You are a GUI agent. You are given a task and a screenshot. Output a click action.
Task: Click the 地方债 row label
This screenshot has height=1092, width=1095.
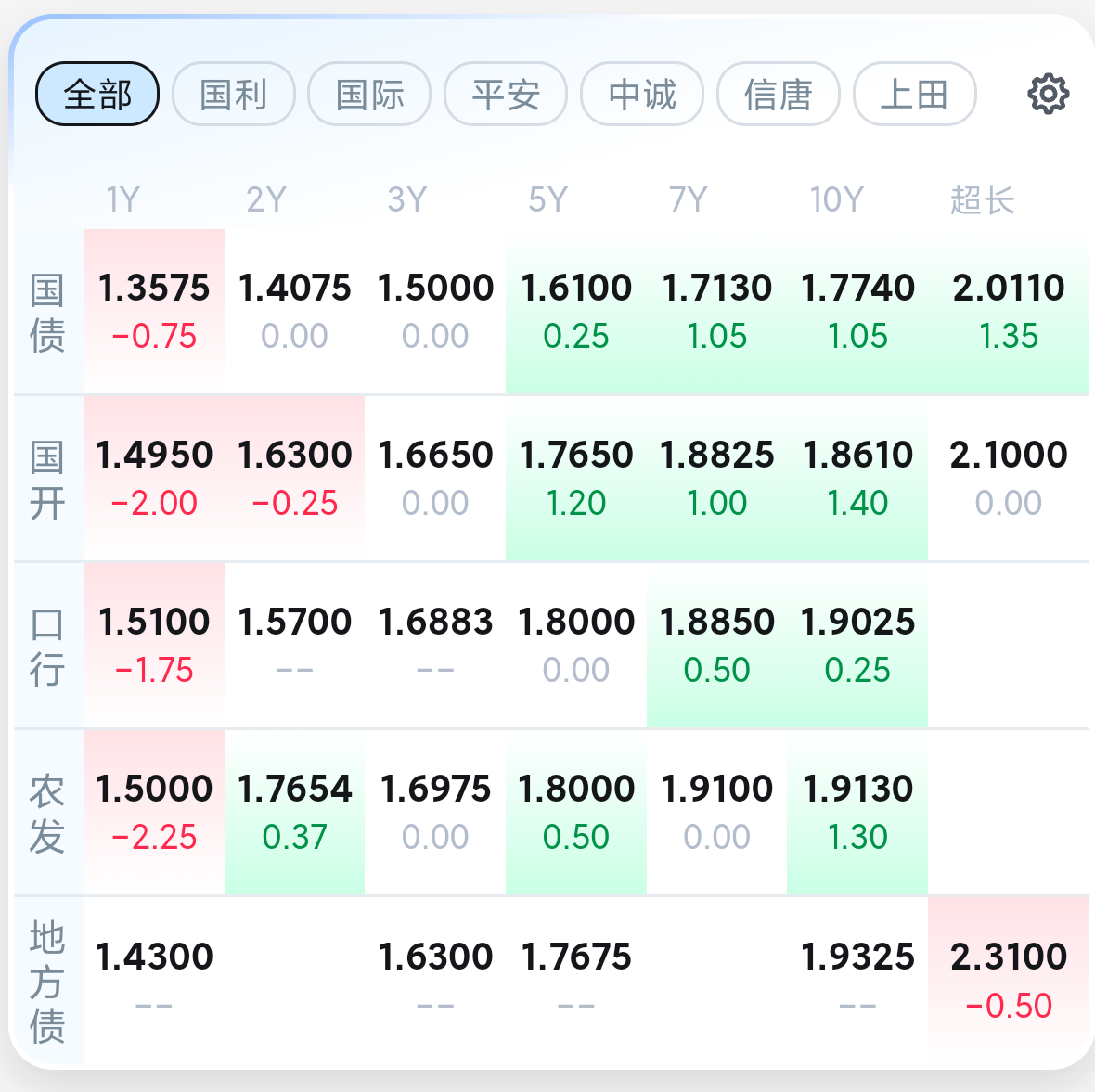tap(47, 981)
